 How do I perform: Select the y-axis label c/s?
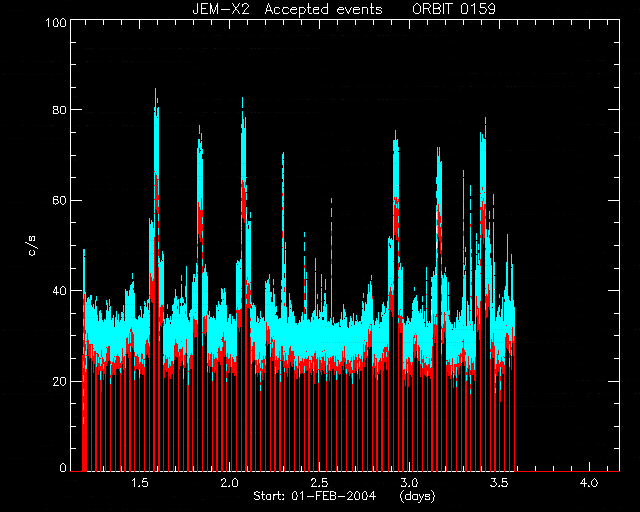pos(32,246)
